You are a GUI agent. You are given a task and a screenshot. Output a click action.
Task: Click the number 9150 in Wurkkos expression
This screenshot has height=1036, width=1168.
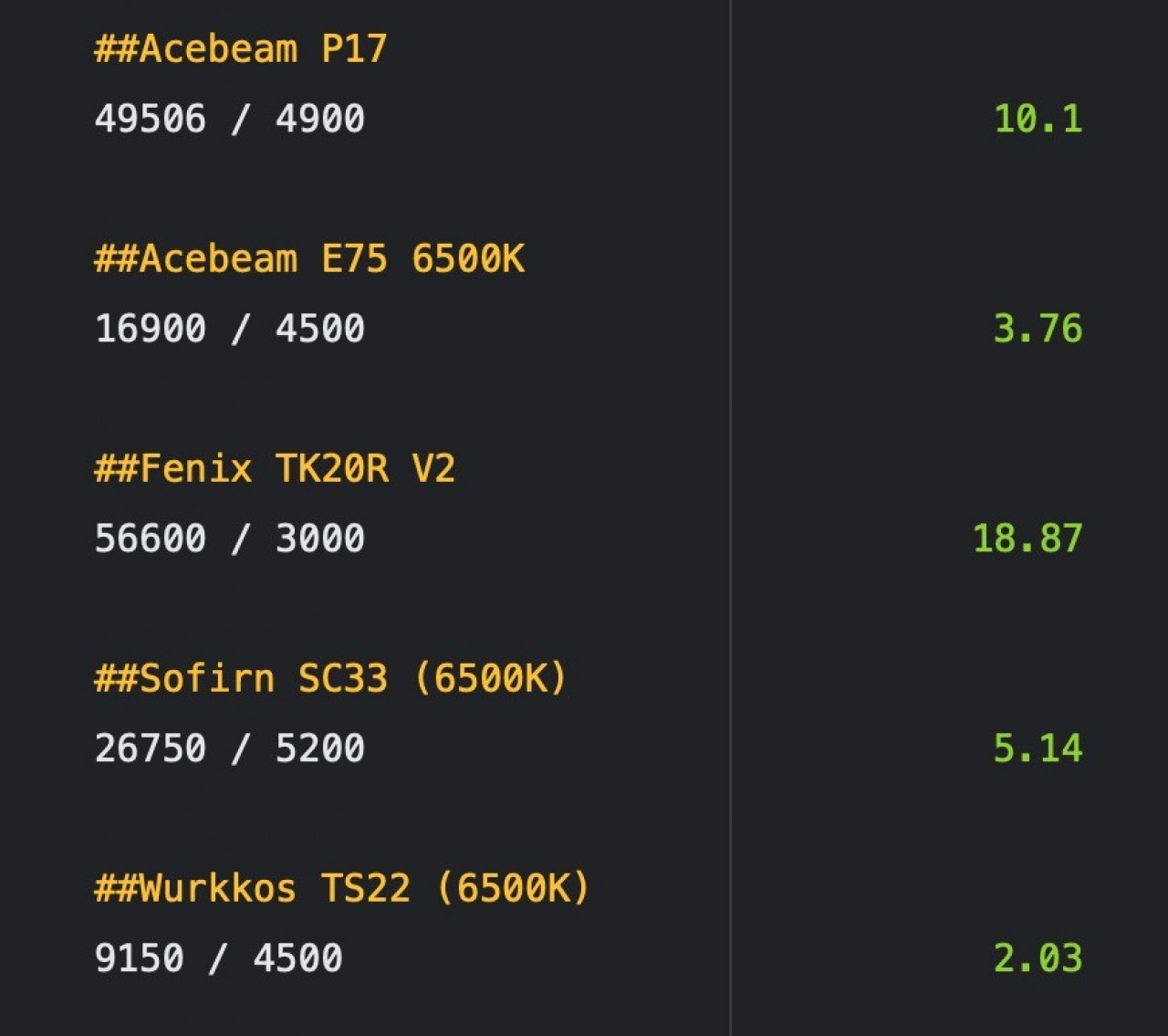140,958
